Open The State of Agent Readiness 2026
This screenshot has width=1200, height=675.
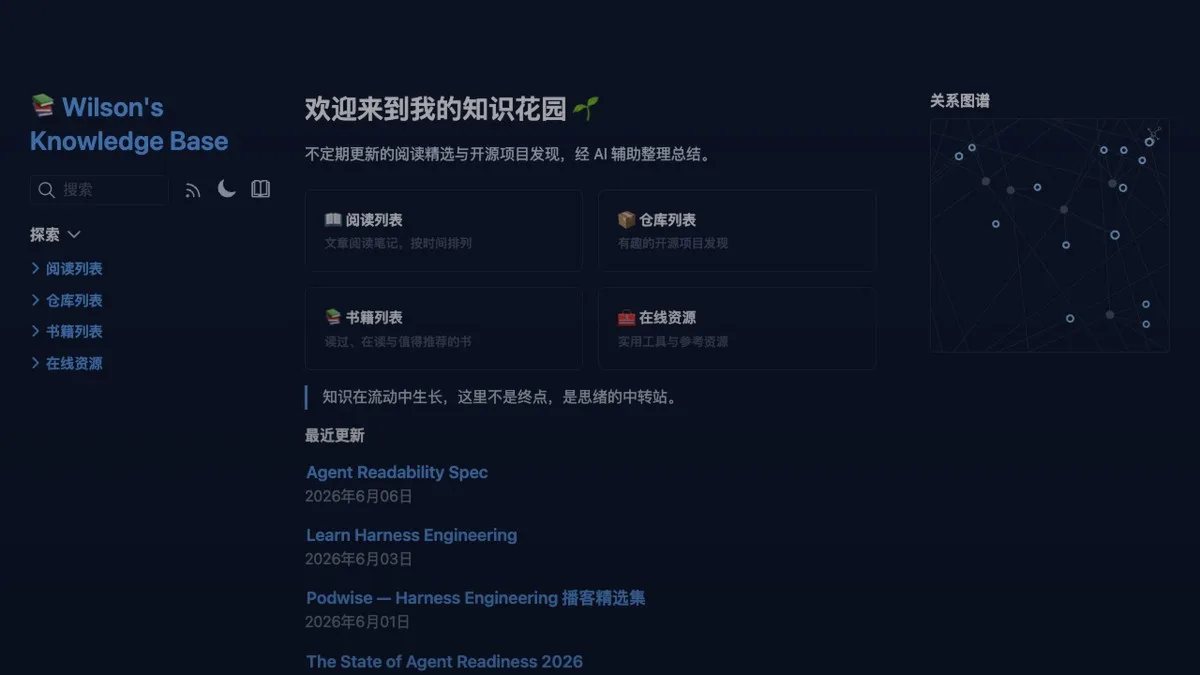click(x=444, y=661)
